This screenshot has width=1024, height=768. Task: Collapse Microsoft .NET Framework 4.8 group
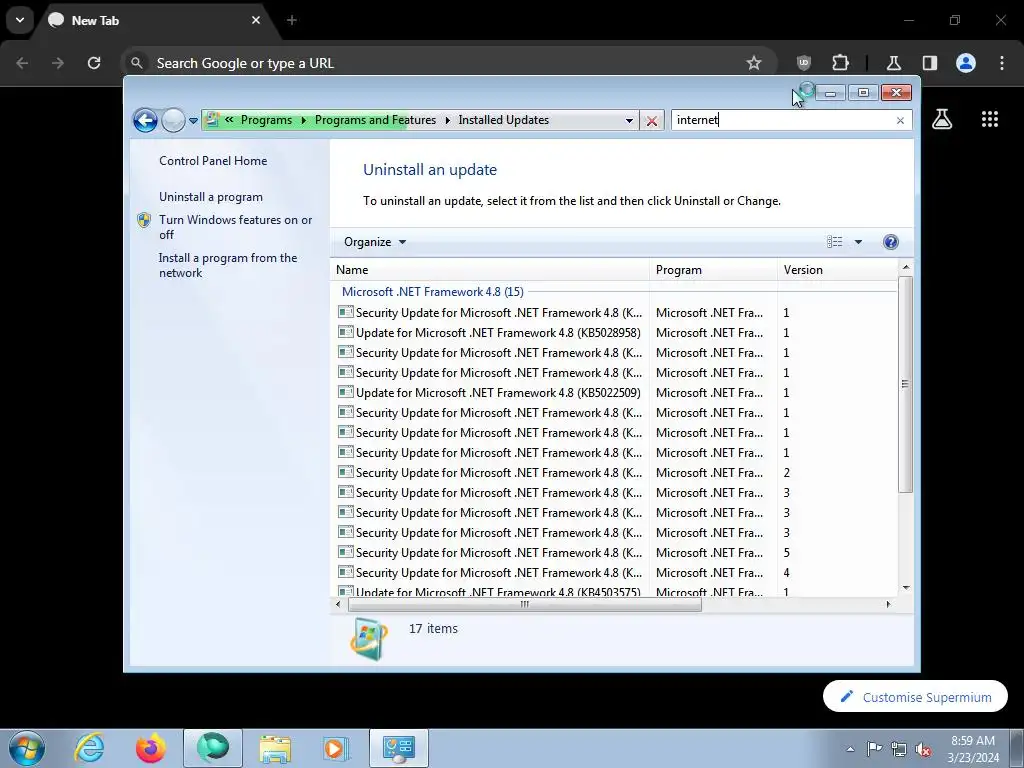click(432, 292)
